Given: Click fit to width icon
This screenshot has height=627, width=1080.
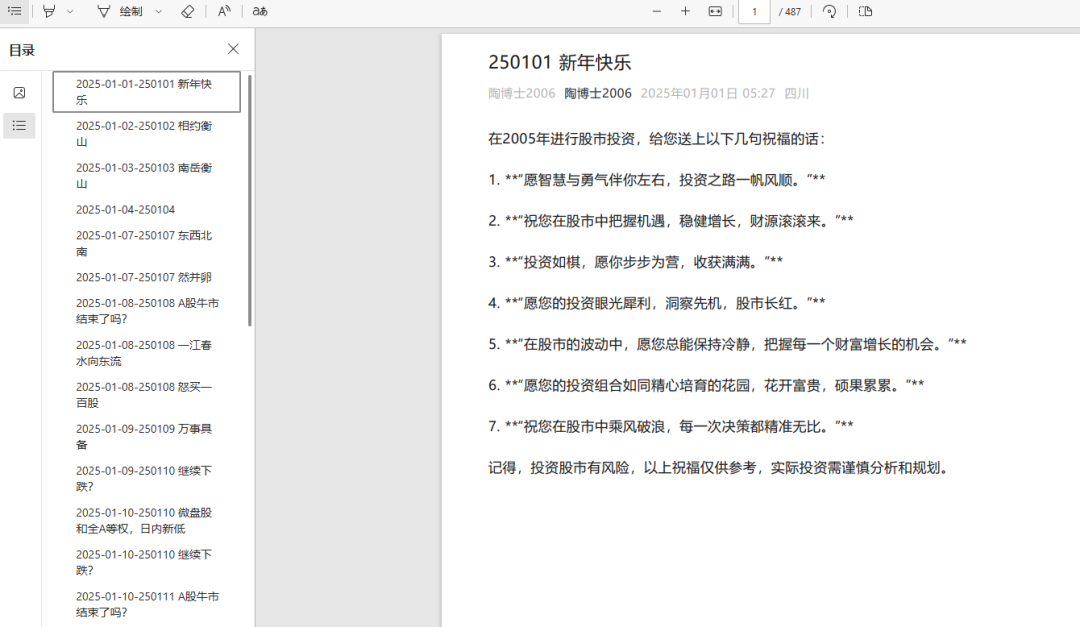Looking at the screenshot, I should pos(715,11).
